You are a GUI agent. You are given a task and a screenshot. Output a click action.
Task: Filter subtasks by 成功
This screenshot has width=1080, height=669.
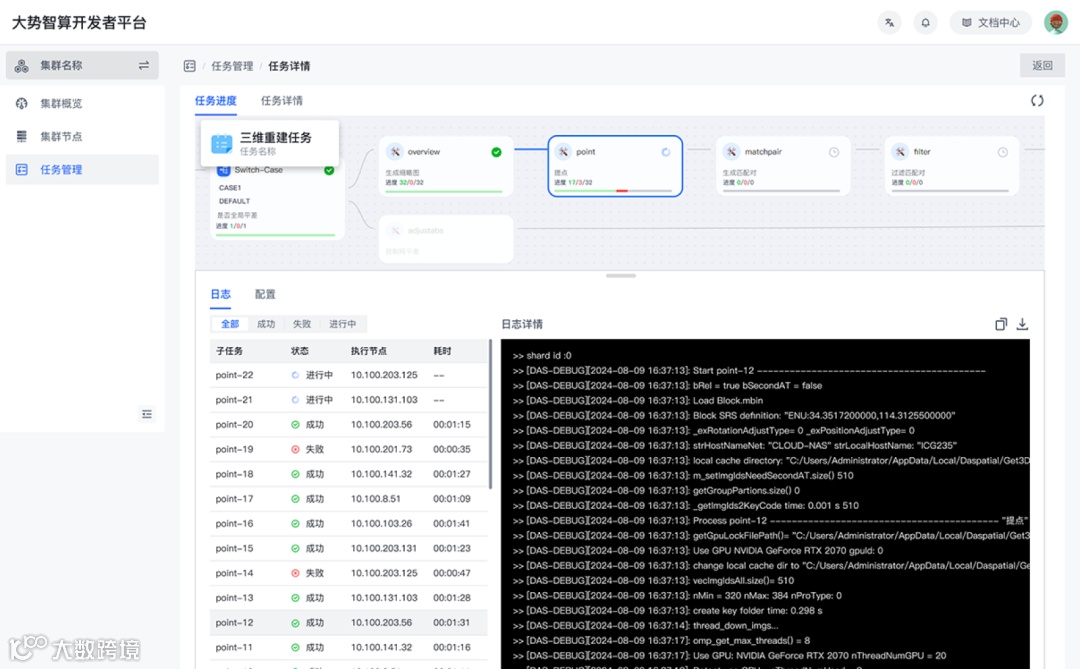click(266, 324)
